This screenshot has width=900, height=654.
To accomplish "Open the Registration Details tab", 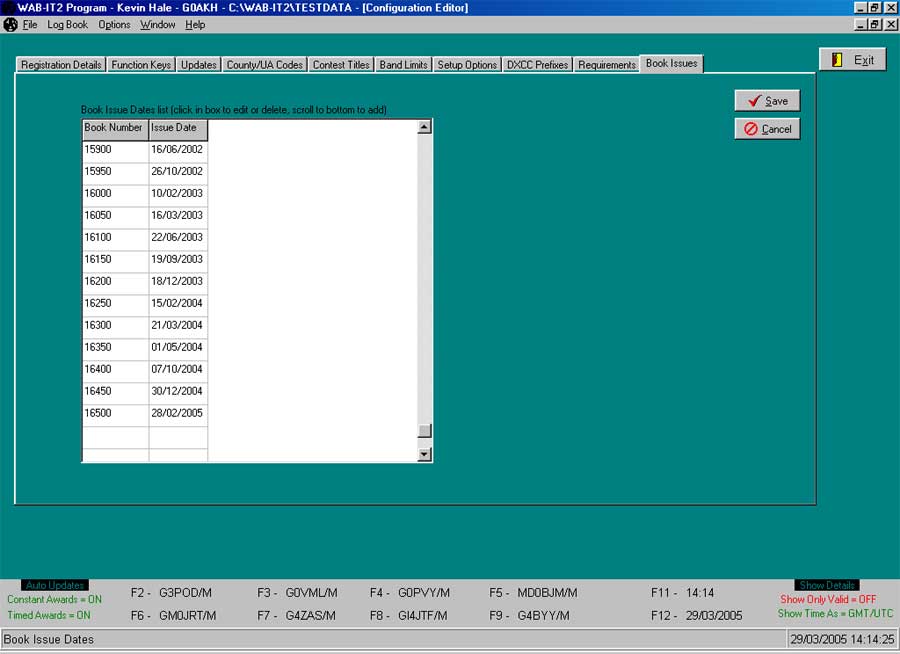I will [x=60, y=63].
